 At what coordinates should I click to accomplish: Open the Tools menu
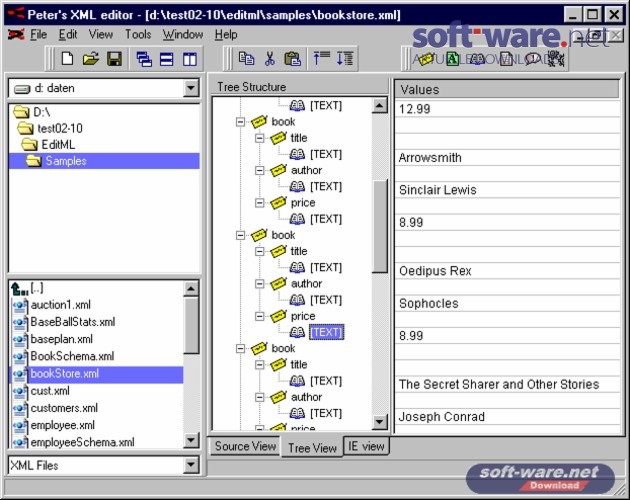click(138, 35)
